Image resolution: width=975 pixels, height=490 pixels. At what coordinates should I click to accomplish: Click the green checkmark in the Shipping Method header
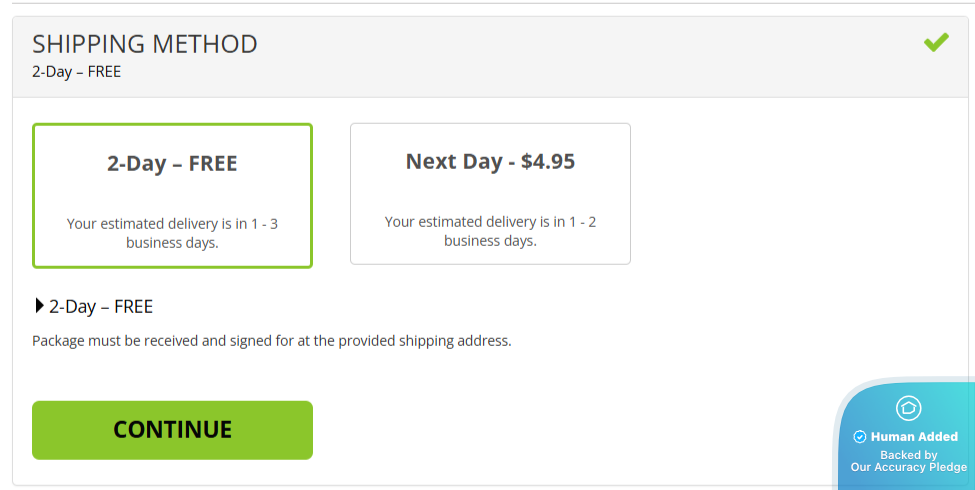click(936, 43)
